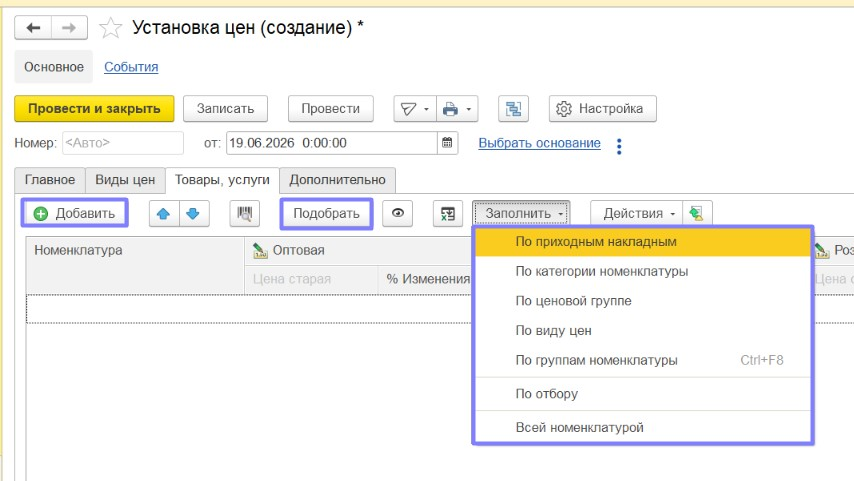854x481 pixels.
Task: Select По группам номенклатуры menu item
Action: coord(643,360)
